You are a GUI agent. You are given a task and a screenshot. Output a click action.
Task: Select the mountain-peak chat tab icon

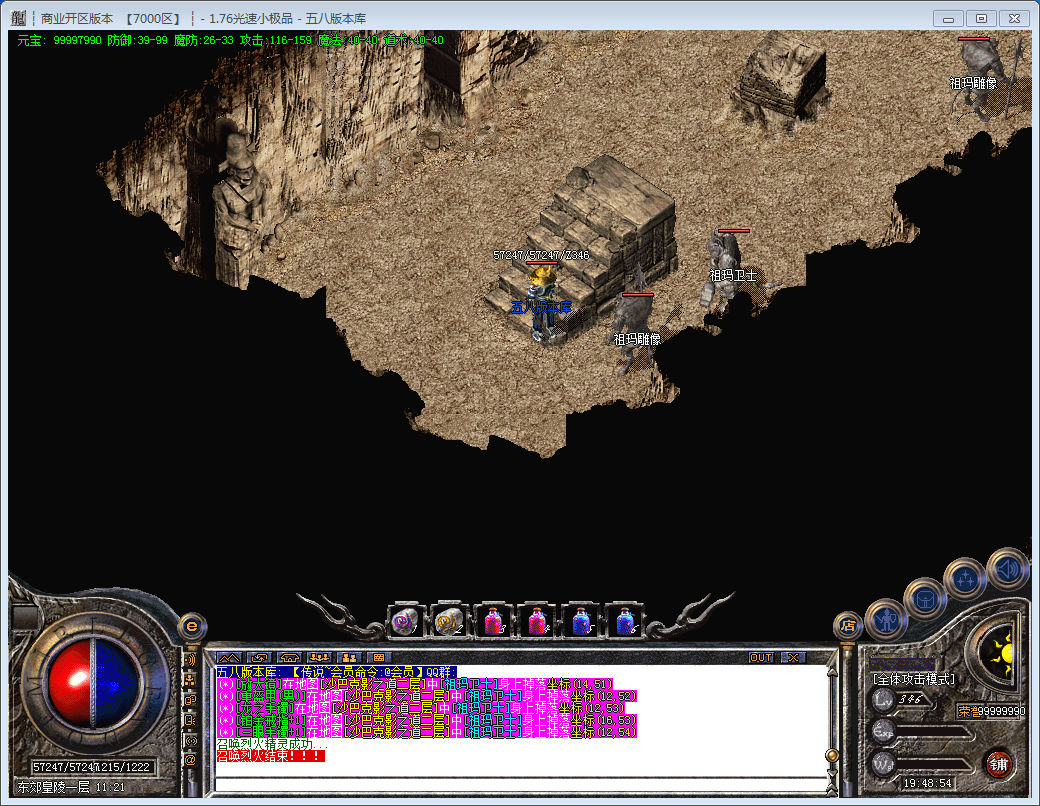point(229,657)
